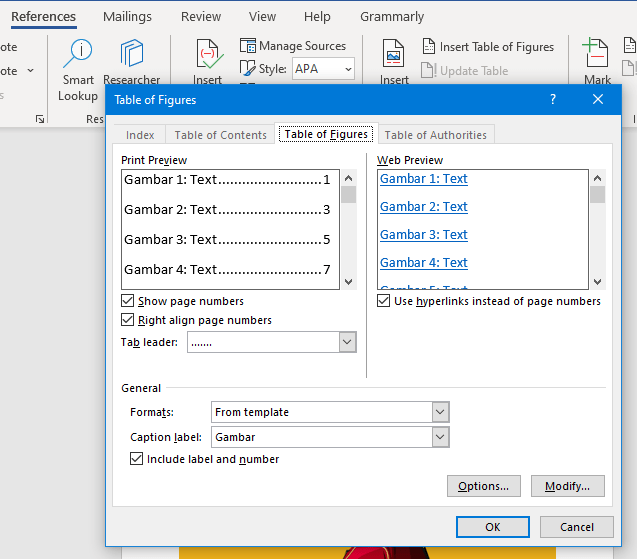Open the Mailings ribbon tab

click(127, 17)
